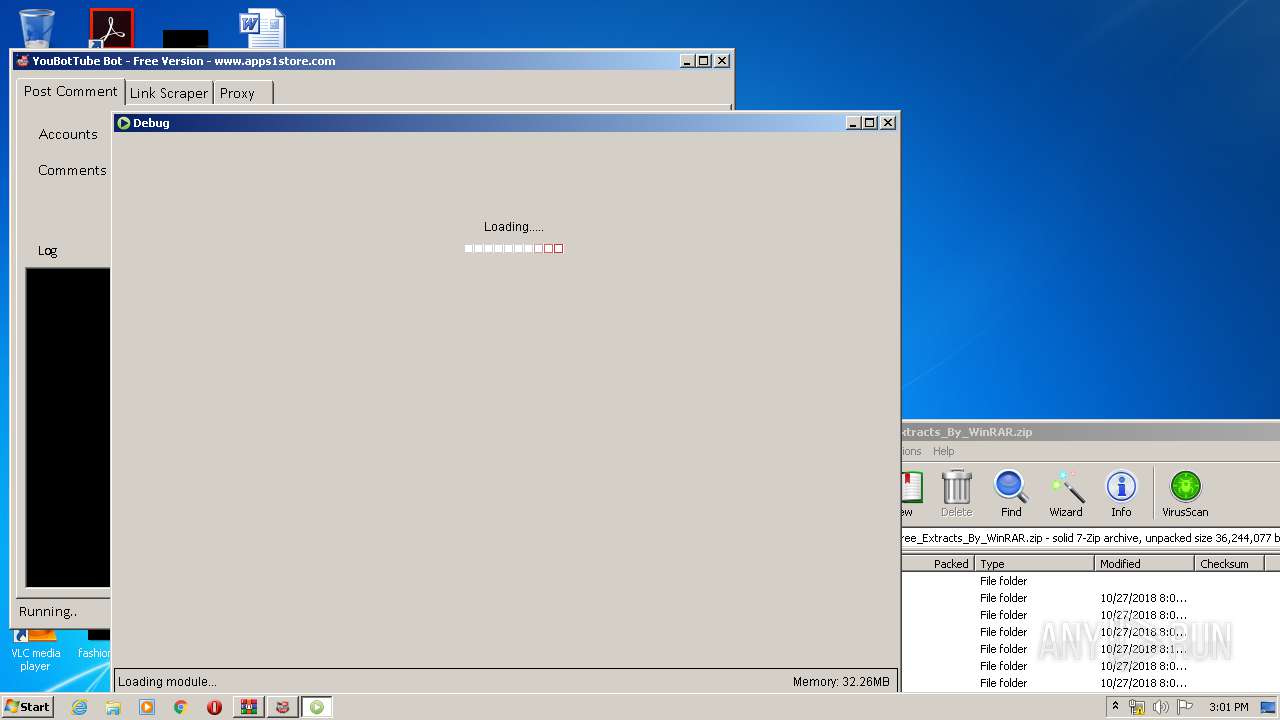Click the Comments label in YouBotTube
This screenshot has width=1280, height=720.
pyautogui.click(x=72, y=170)
